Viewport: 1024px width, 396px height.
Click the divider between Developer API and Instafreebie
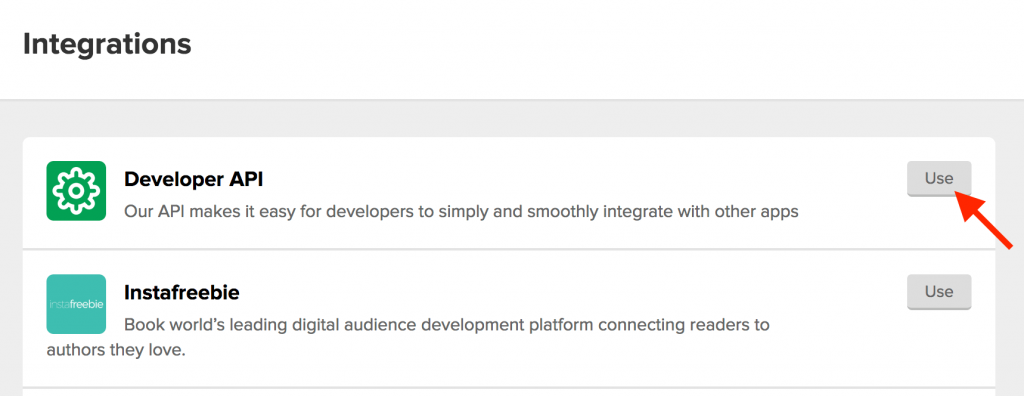coord(509,249)
